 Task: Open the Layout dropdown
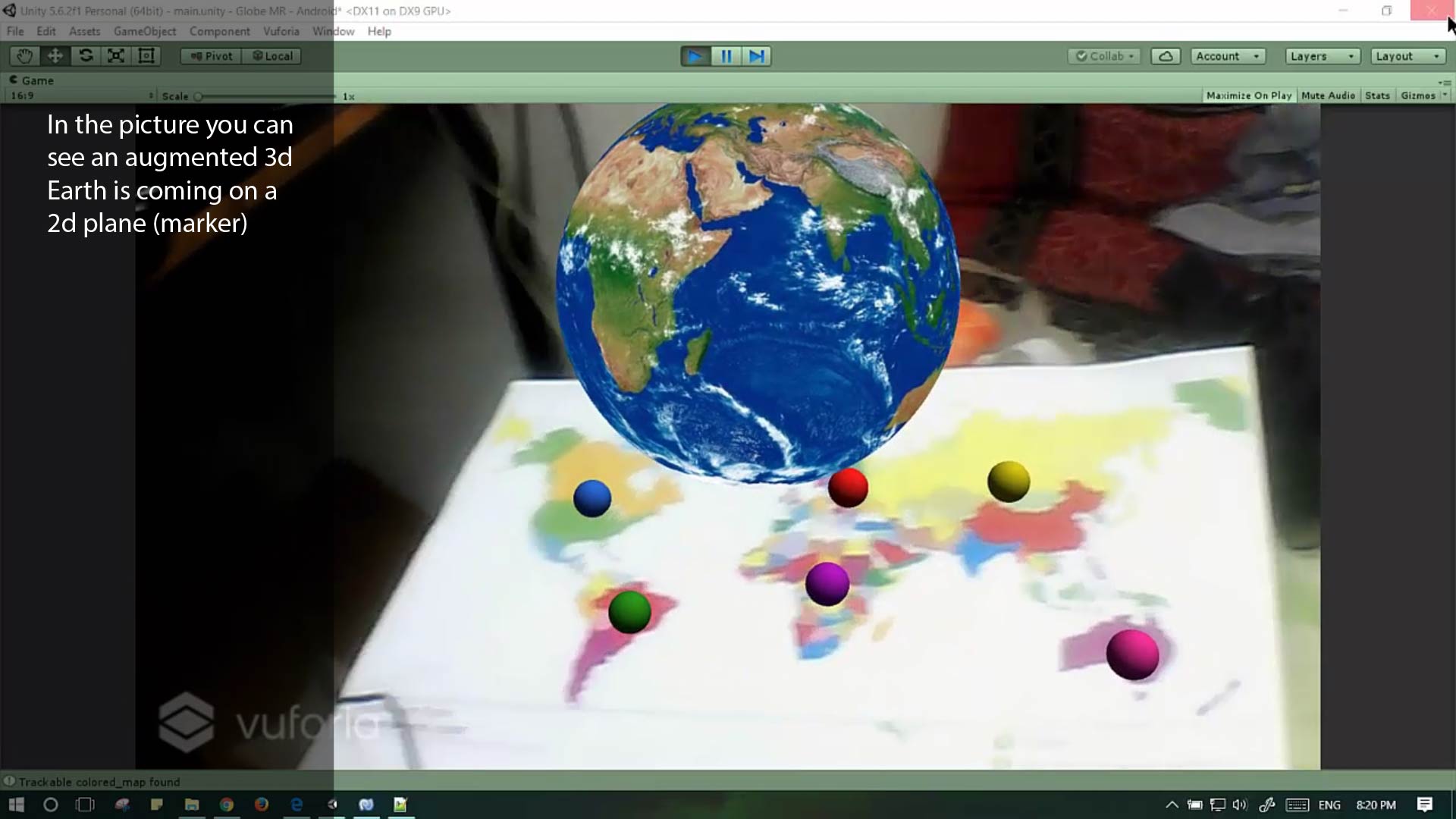pyautogui.click(x=1407, y=56)
